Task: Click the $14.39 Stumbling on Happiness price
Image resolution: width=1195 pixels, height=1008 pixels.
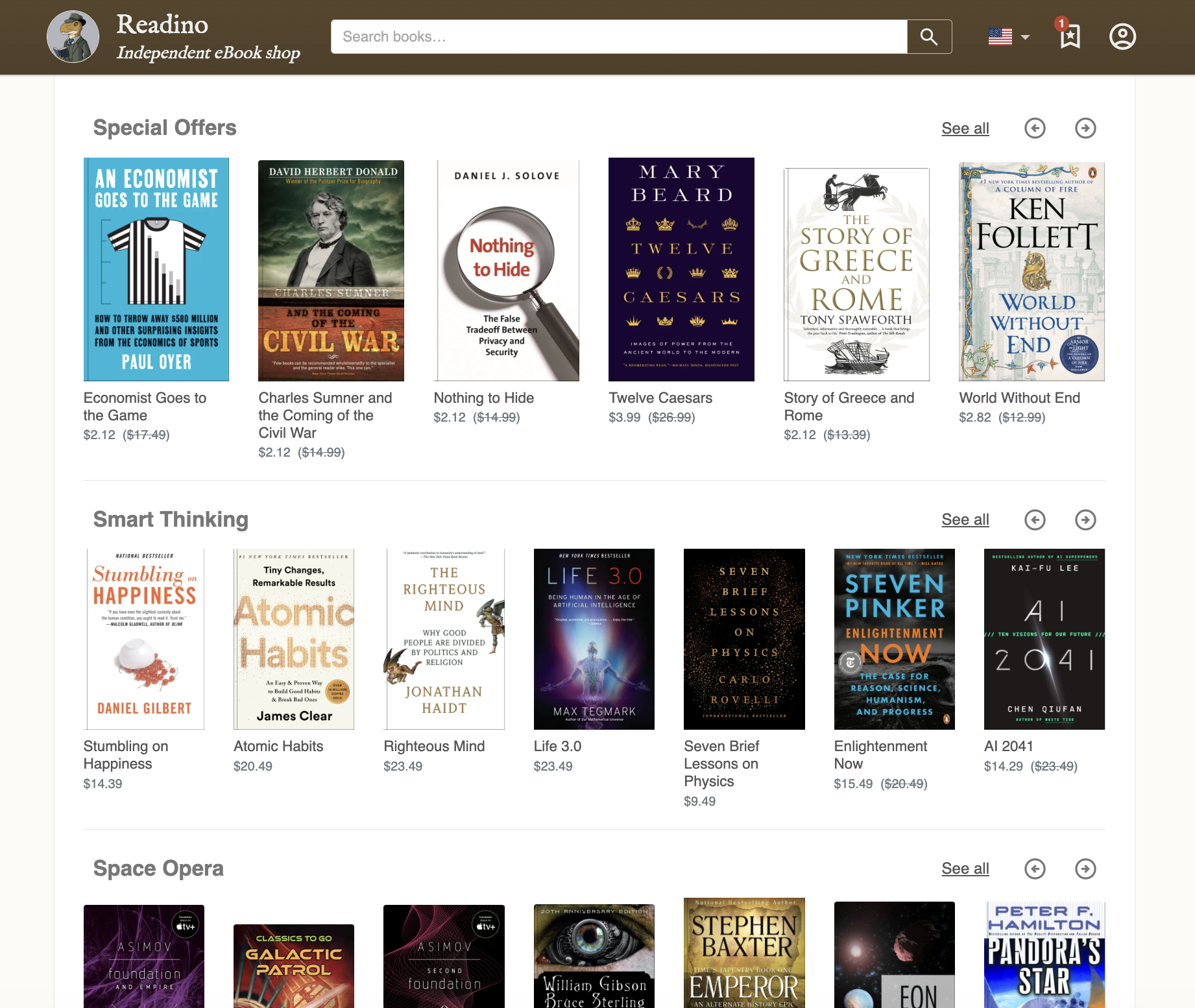Action: (x=103, y=784)
